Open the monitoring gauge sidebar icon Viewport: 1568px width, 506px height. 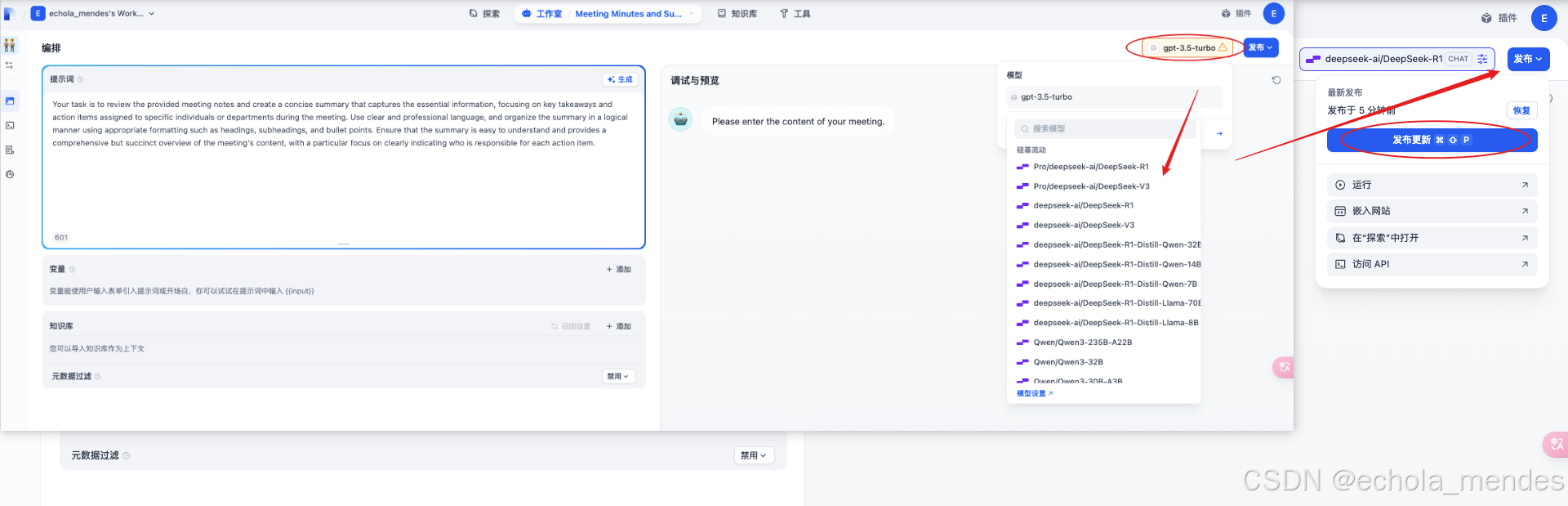10,175
